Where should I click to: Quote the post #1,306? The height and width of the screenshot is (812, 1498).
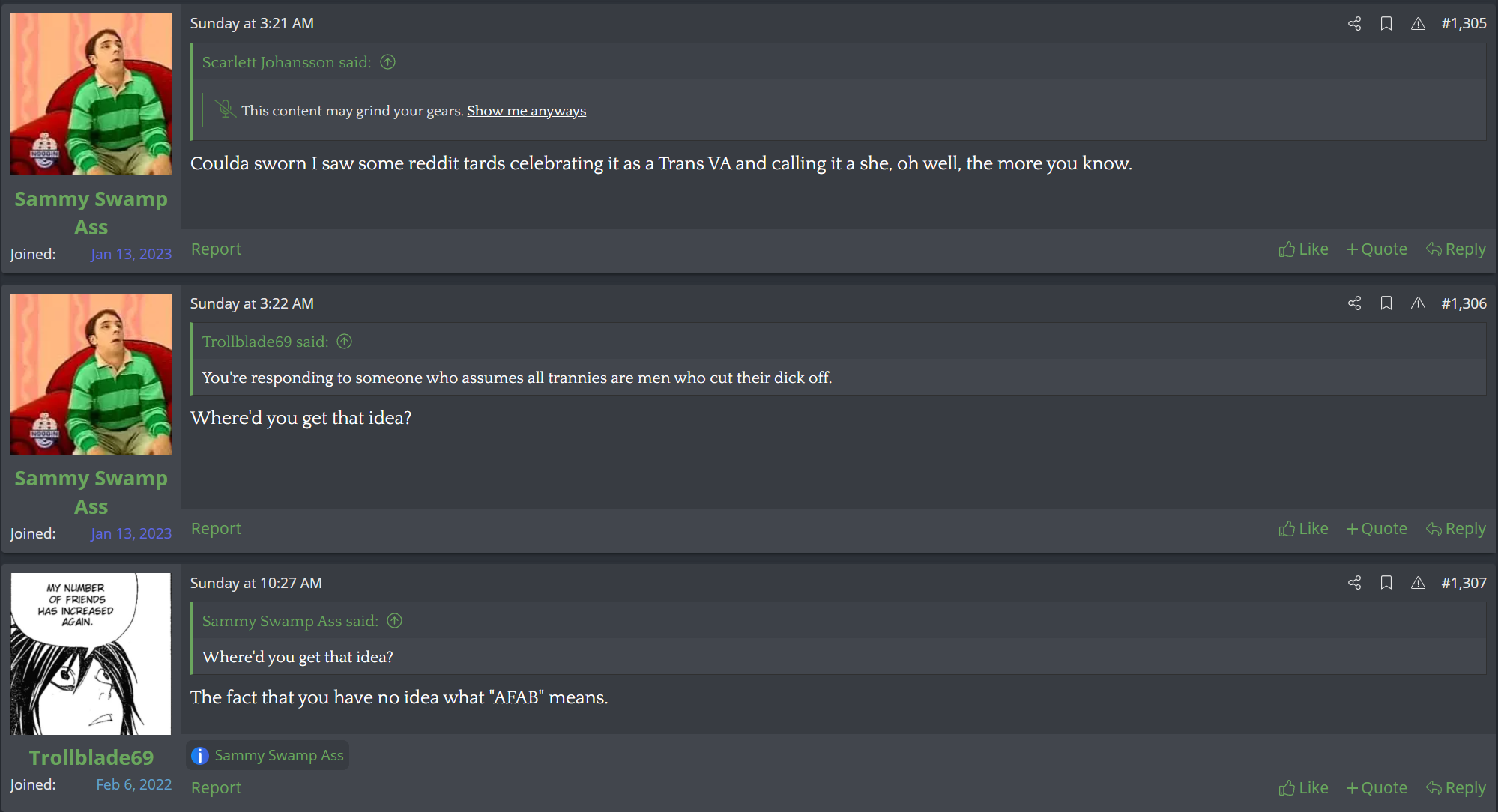point(1377,529)
